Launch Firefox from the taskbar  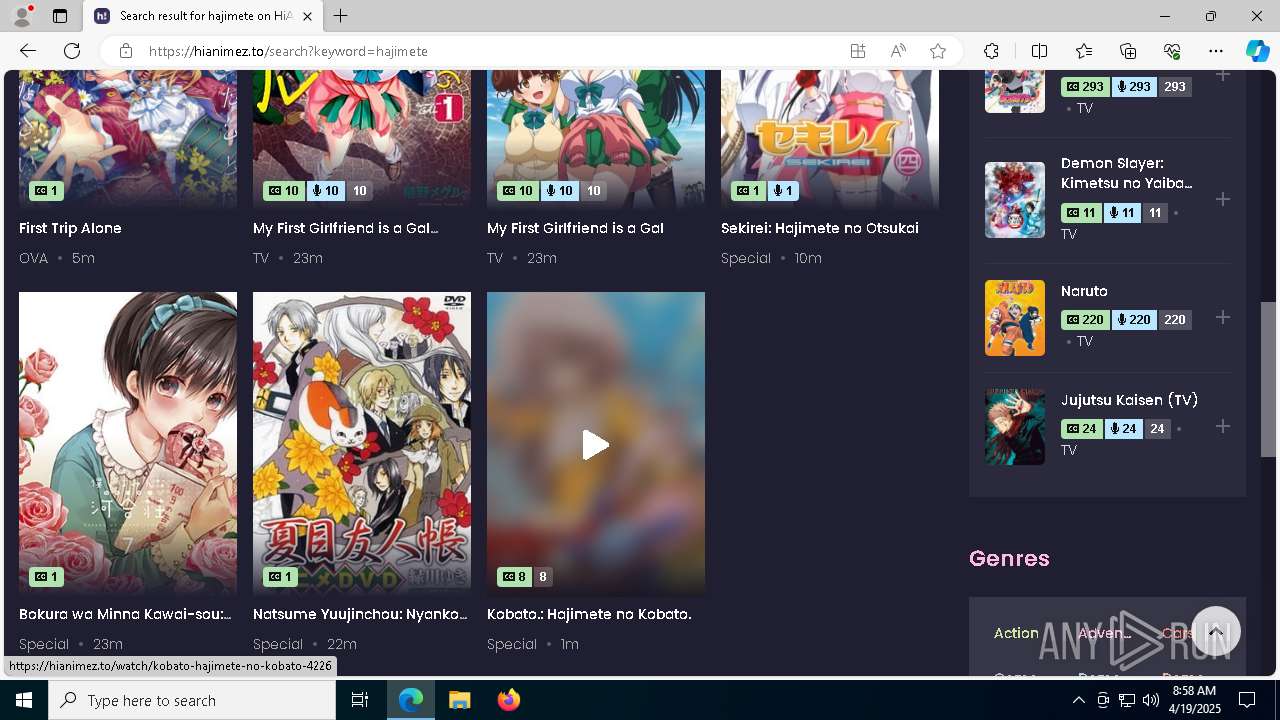pos(508,700)
